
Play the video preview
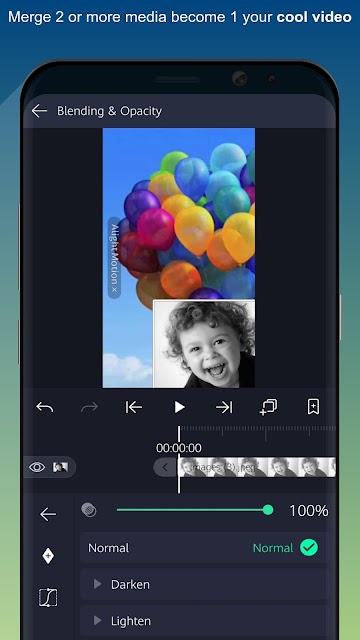(x=179, y=407)
